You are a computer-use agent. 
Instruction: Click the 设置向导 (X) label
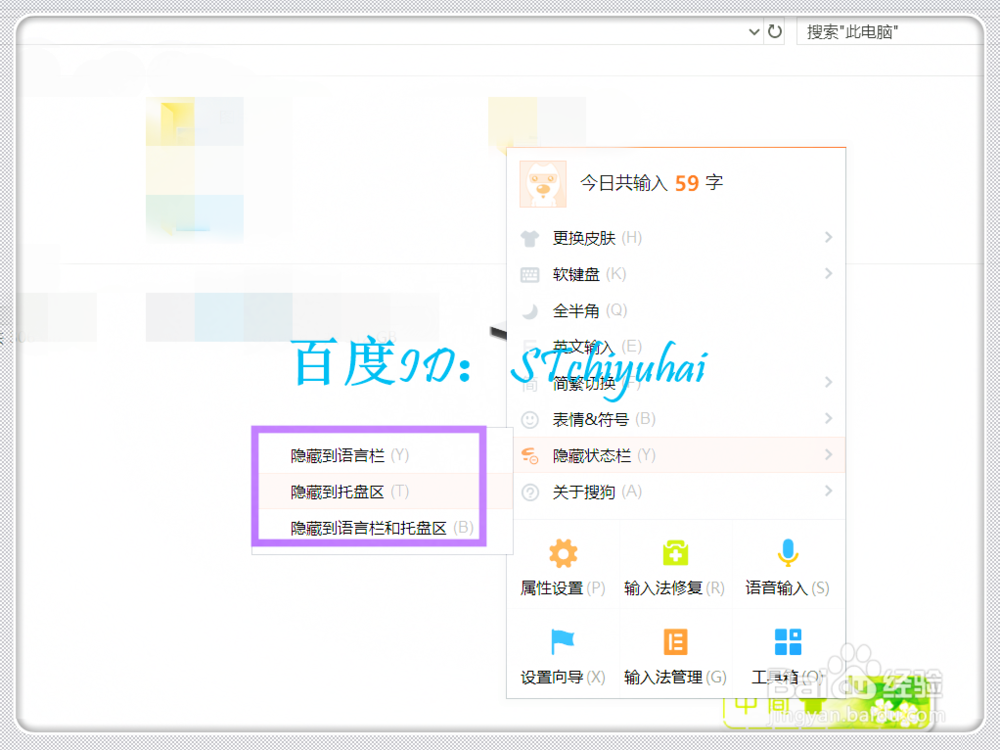pyautogui.click(x=562, y=677)
